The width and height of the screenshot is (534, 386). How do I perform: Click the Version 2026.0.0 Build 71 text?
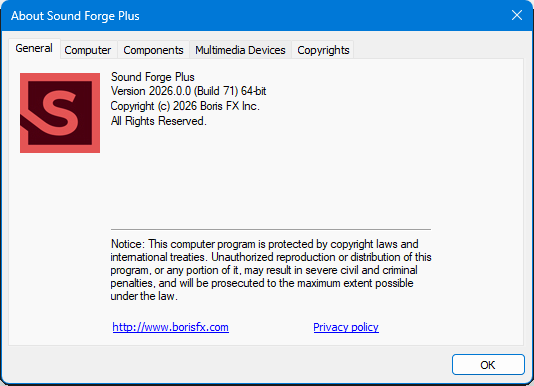click(188, 91)
